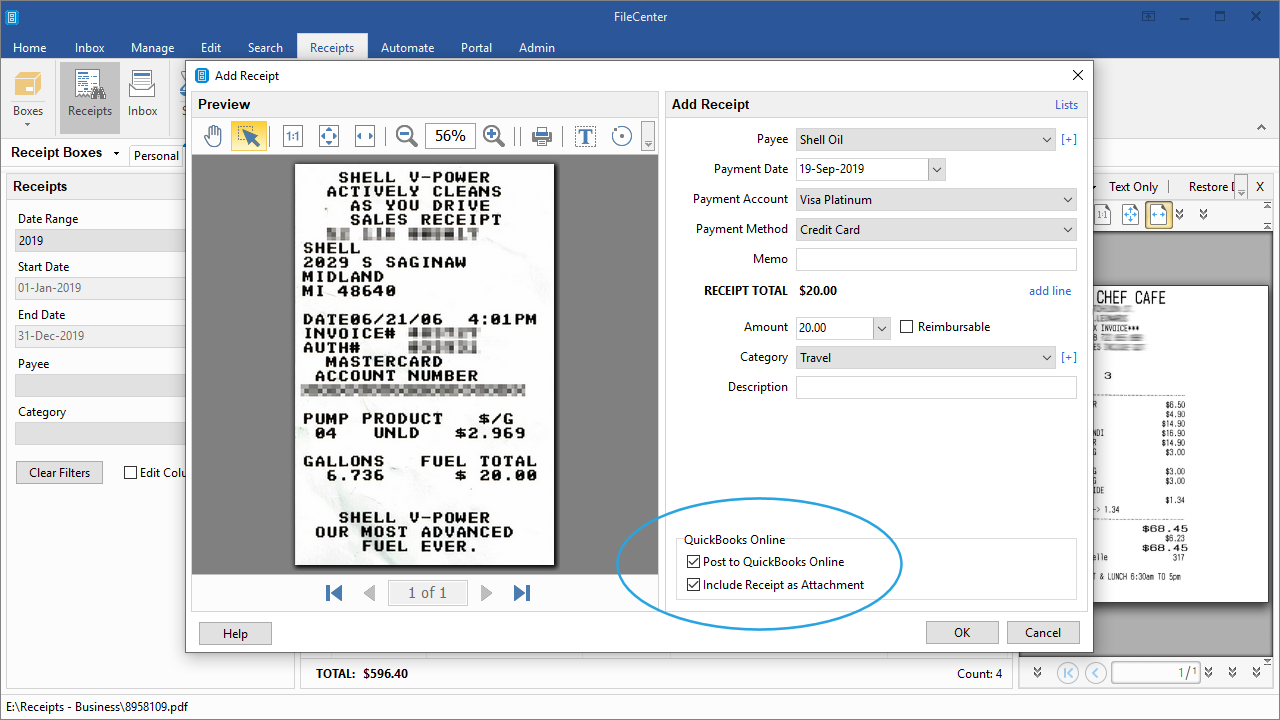Uncheck Post to QuickBooks Online
Image resolution: width=1280 pixels, height=720 pixels.
click(x=694, y=562)
